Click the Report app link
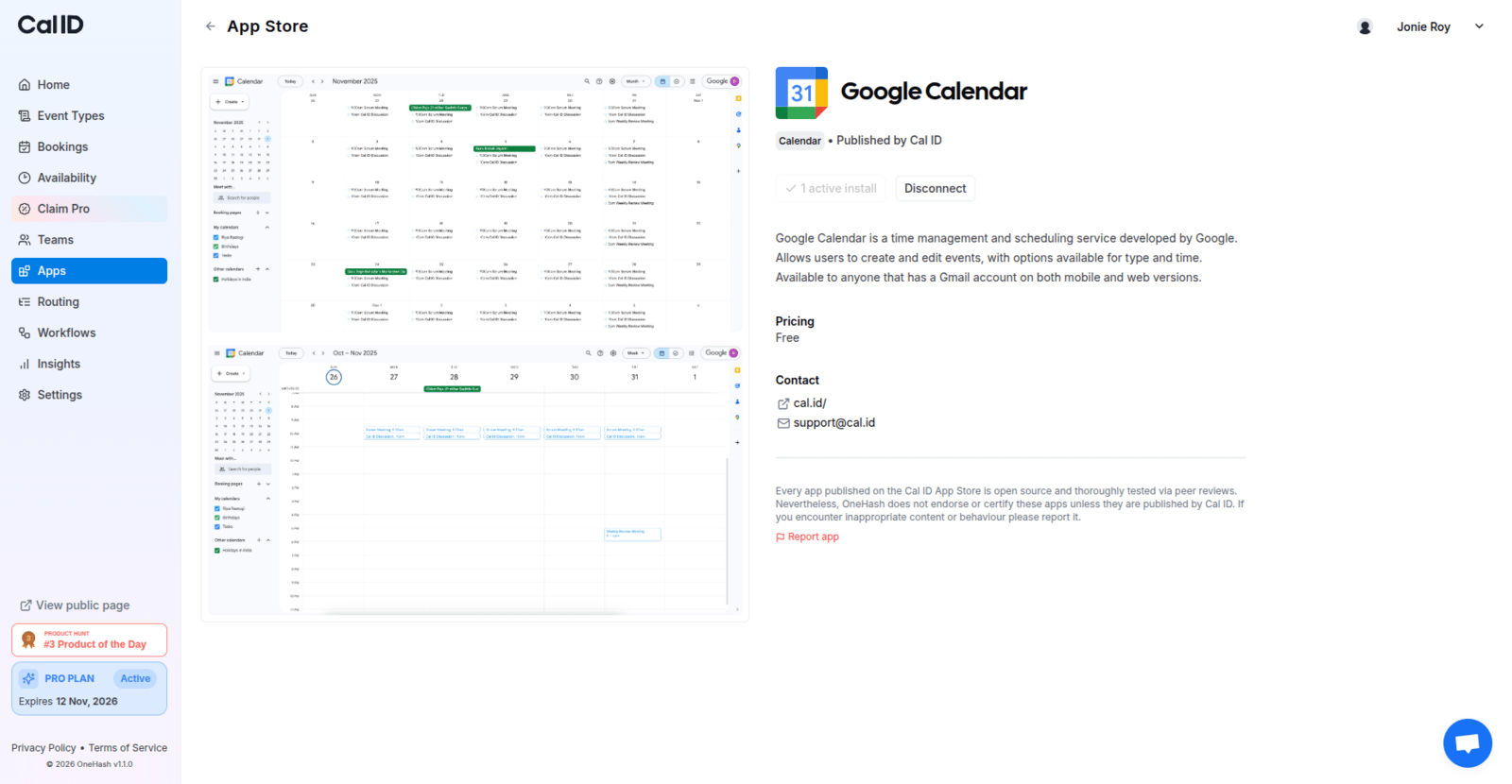This screenshot has height=784, width=1512. tap(807, 537)
